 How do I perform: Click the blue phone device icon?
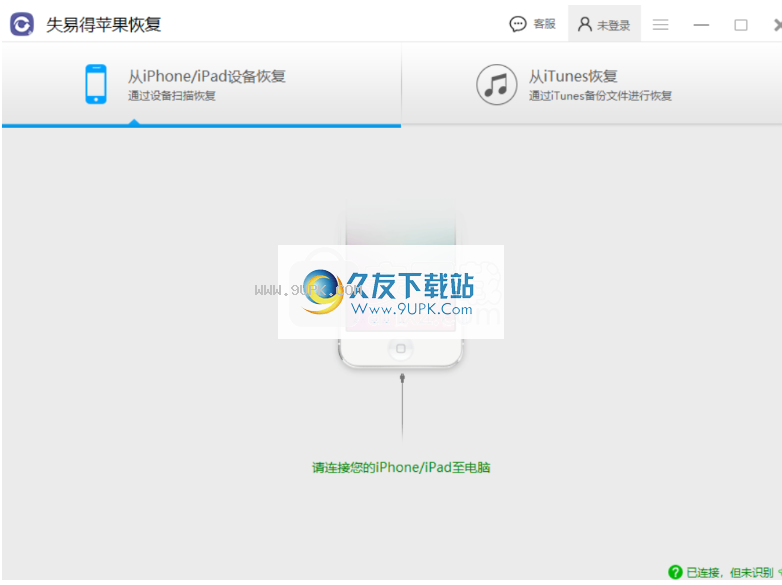click(x=96, y=84)
